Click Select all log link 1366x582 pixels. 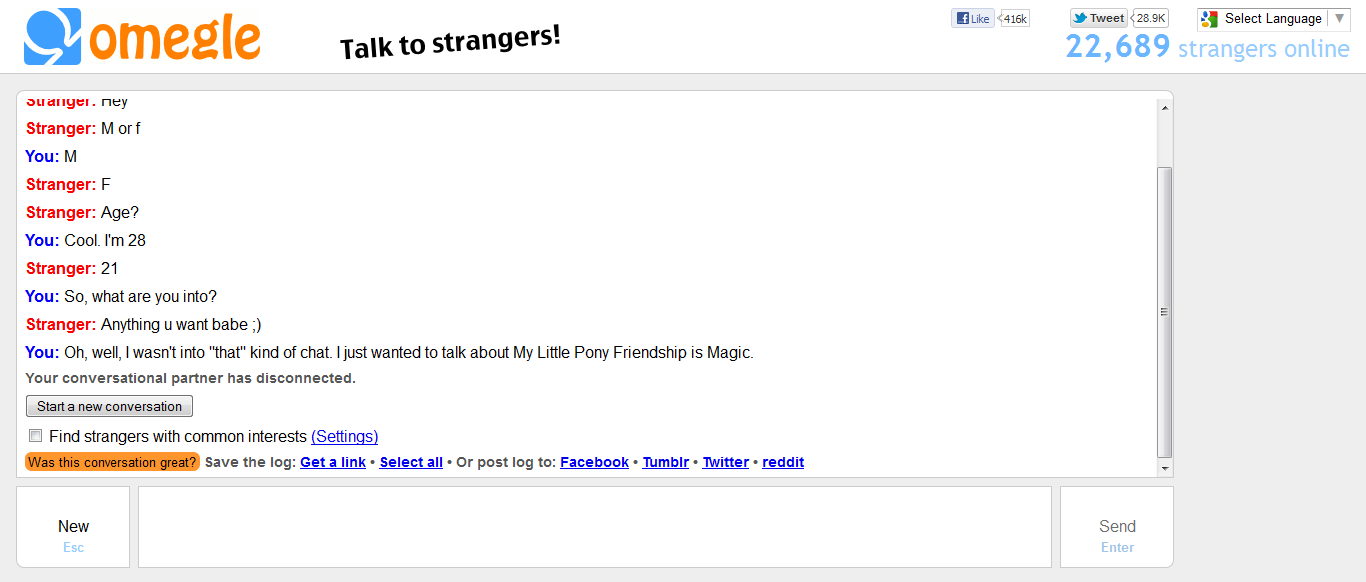tap(411, 462)
